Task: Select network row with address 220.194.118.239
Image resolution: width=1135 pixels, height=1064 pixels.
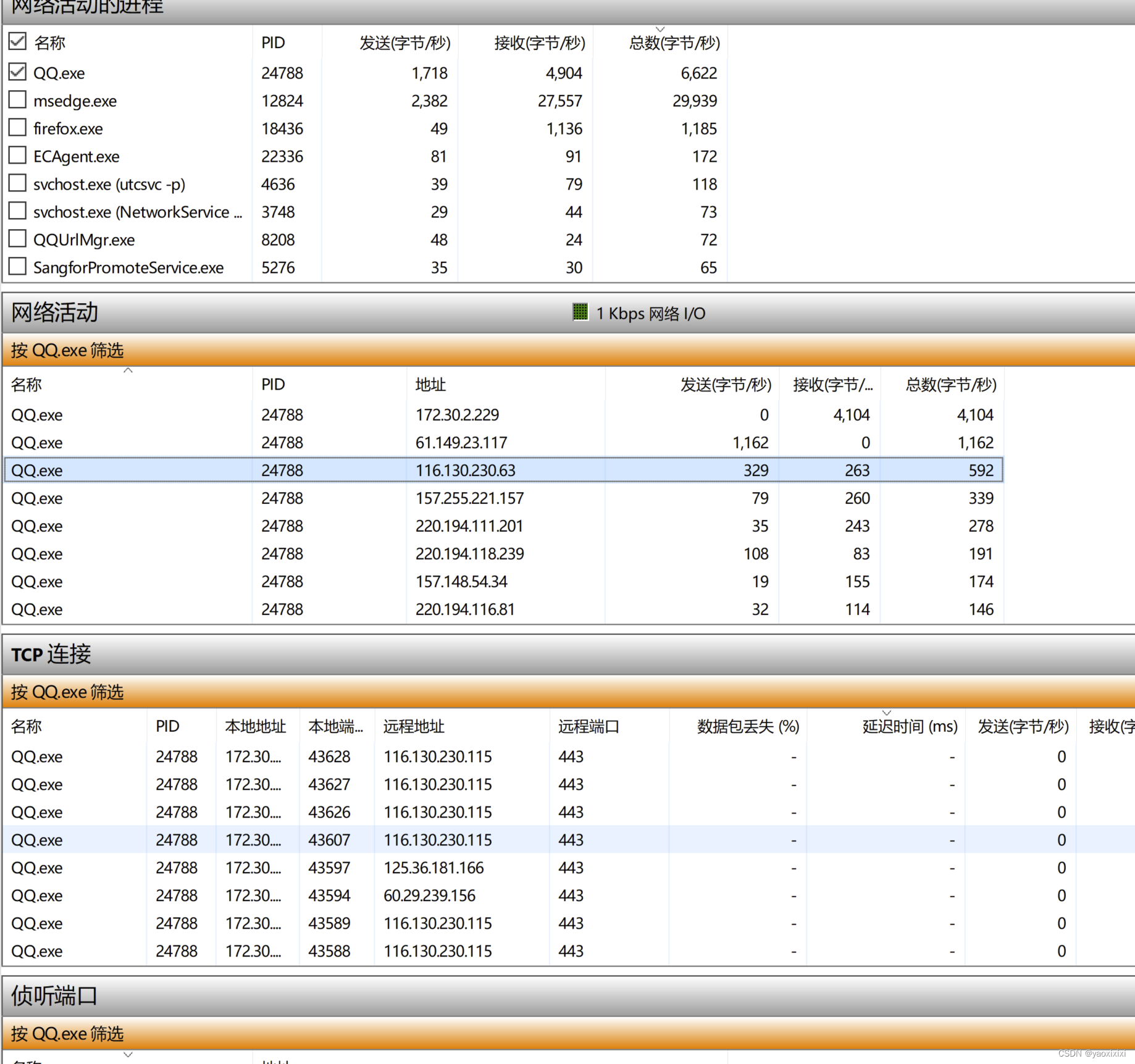Action: pos(503,554)
